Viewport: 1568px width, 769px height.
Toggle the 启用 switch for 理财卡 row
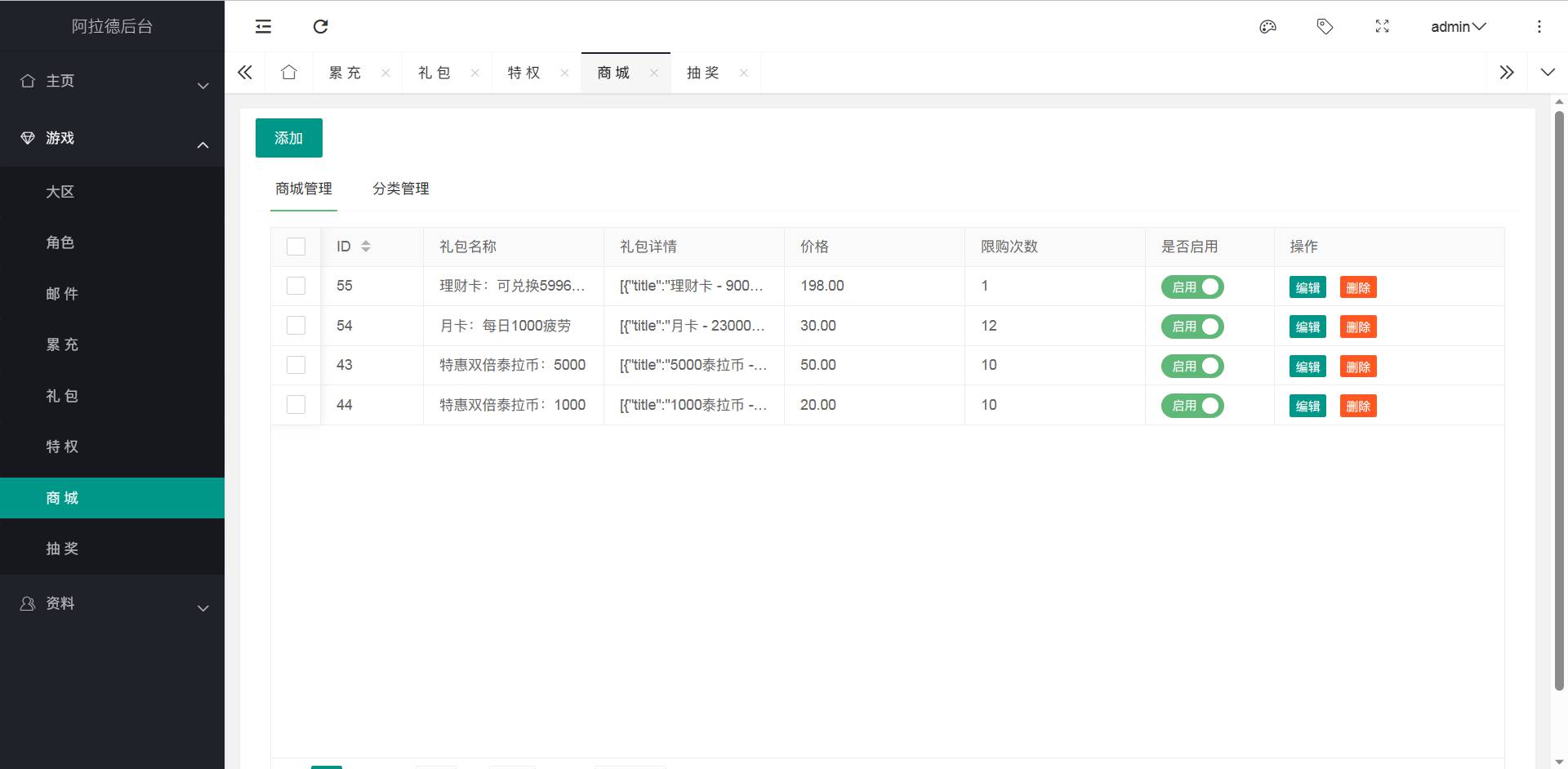coord(1192,287)
